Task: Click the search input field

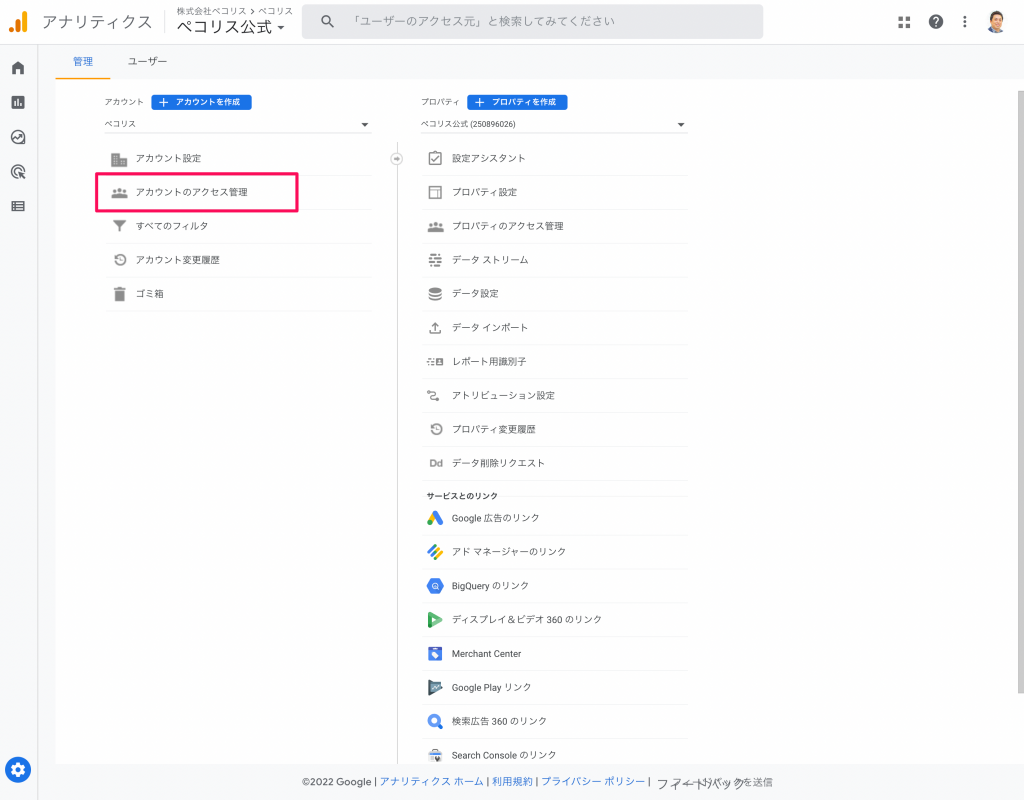Action: (532, 22)
